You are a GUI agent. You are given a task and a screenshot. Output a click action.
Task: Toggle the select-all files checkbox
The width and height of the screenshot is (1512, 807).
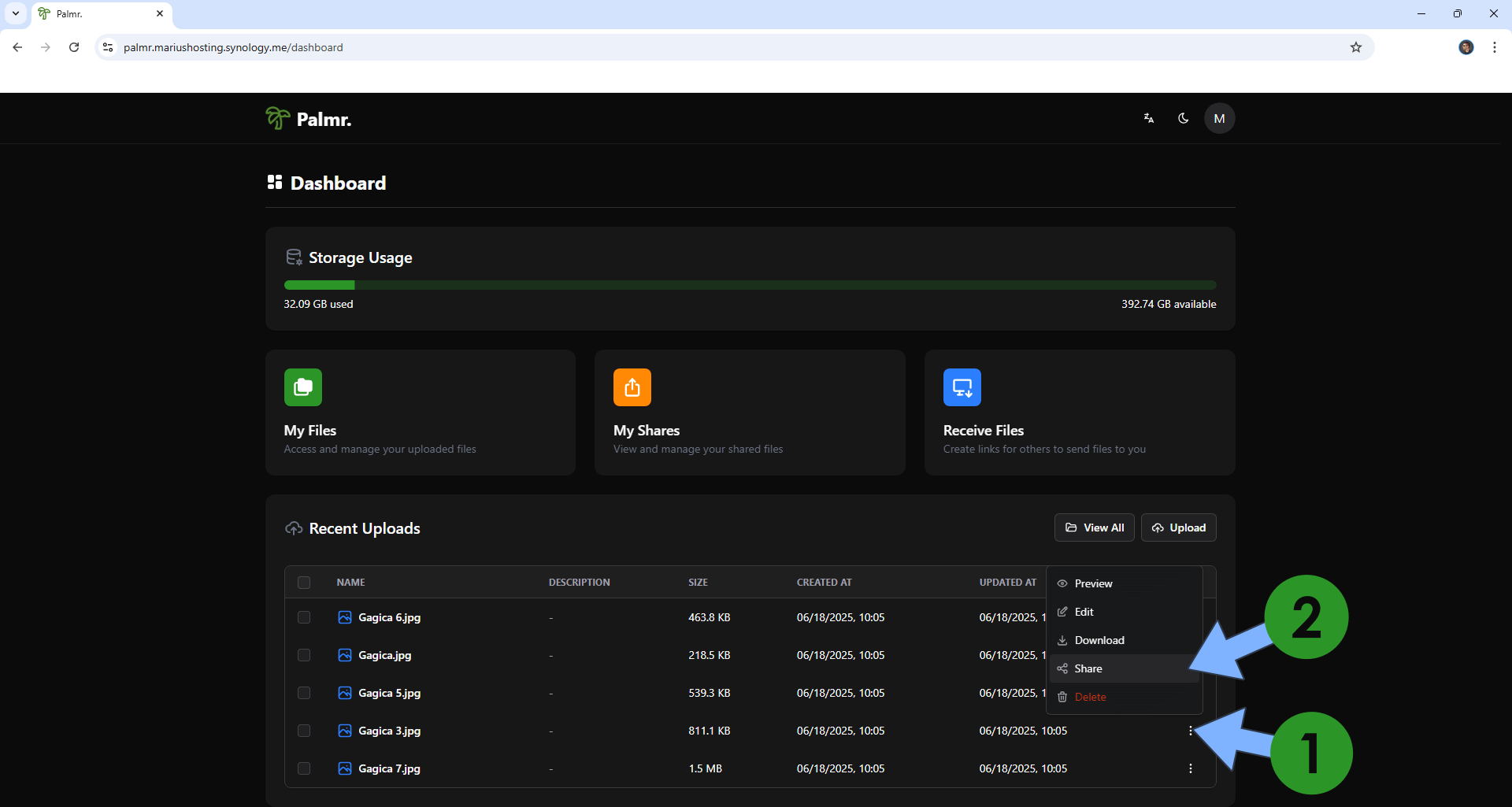click(x=304, y=583)
